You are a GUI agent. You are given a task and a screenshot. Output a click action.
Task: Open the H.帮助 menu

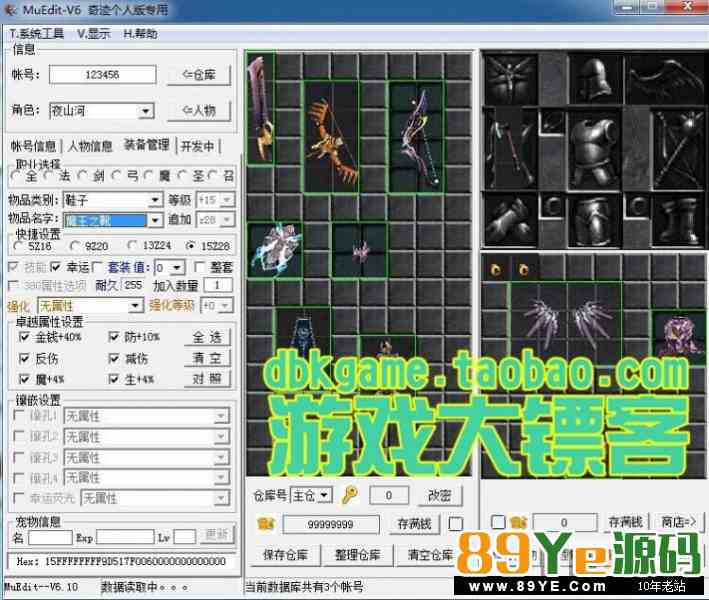tap(141, 34)
